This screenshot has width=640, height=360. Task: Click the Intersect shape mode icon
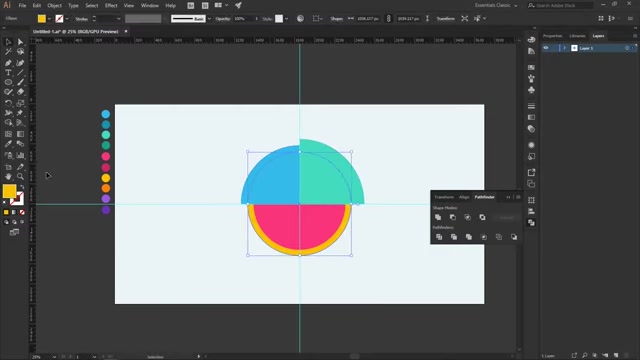[467, 217]
